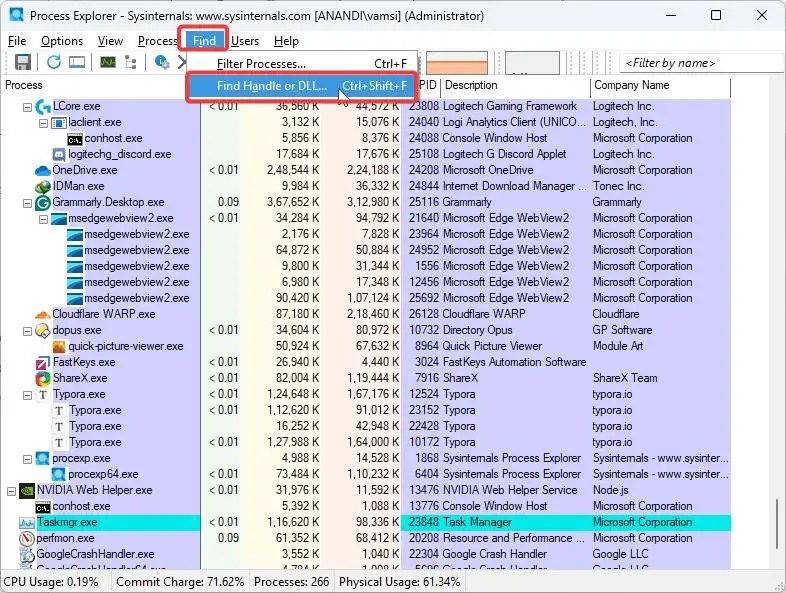
Task: Click the 'Module Art' company cell
Action: [x=618, y=346]
